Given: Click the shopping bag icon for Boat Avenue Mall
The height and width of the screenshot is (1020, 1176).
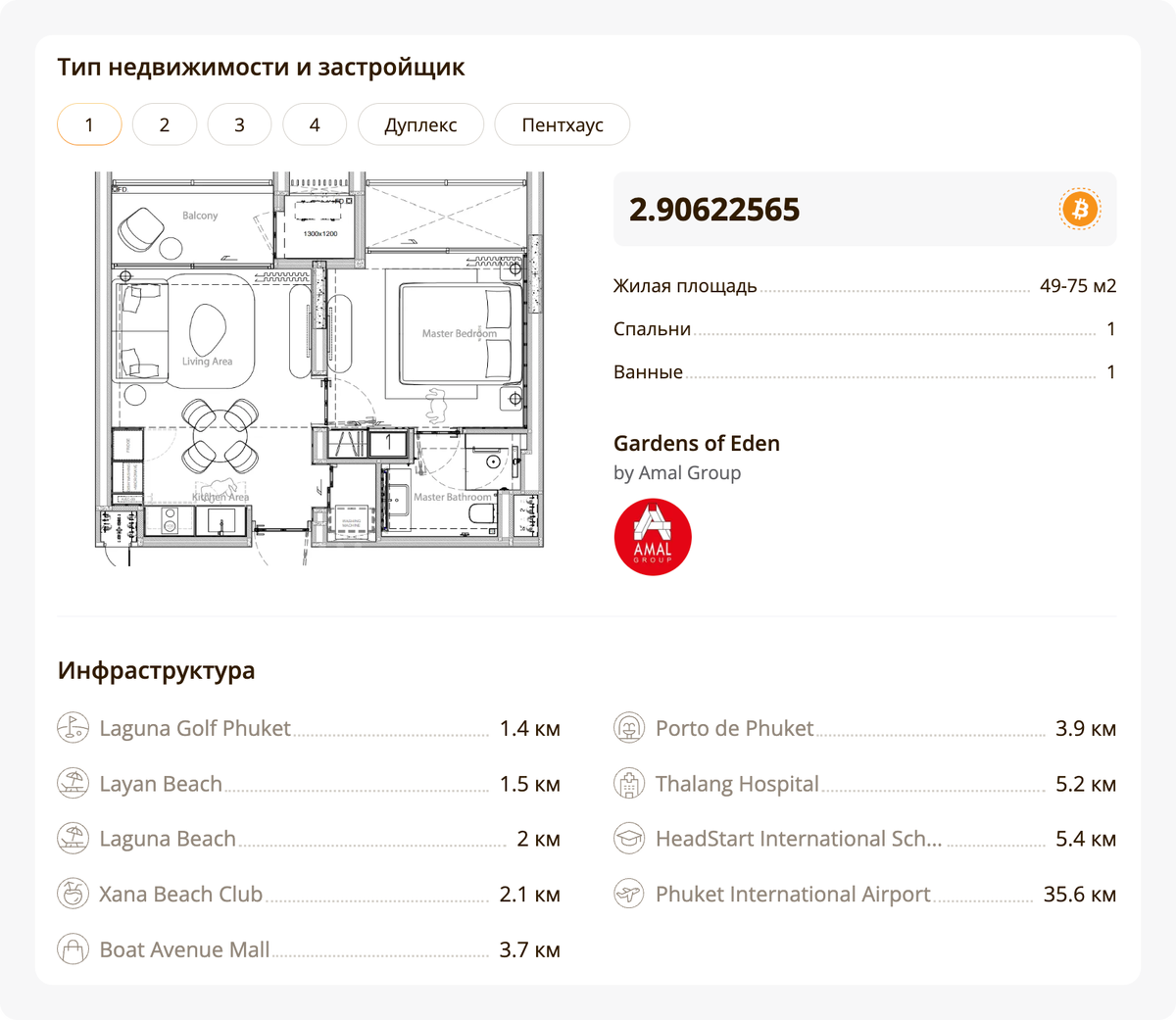Looking at the screenshot, I should [x=73, y=949].
